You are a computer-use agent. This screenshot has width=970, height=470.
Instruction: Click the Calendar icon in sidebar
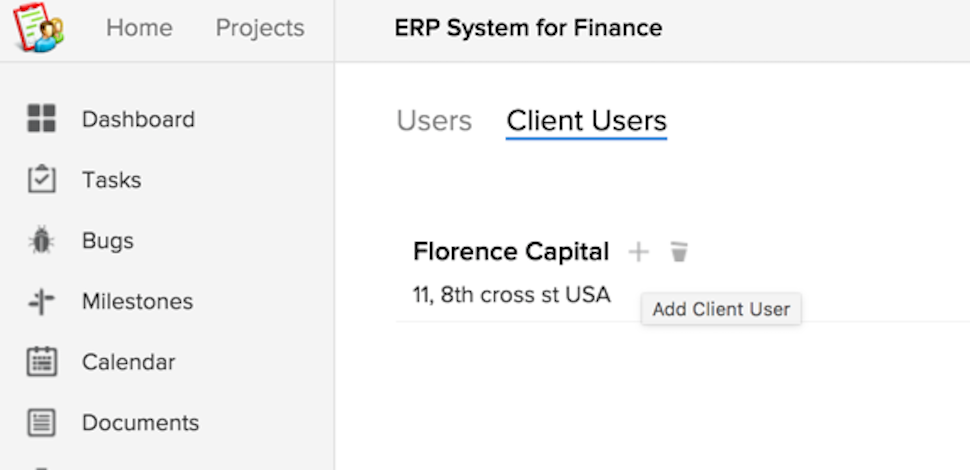(41, 362)
